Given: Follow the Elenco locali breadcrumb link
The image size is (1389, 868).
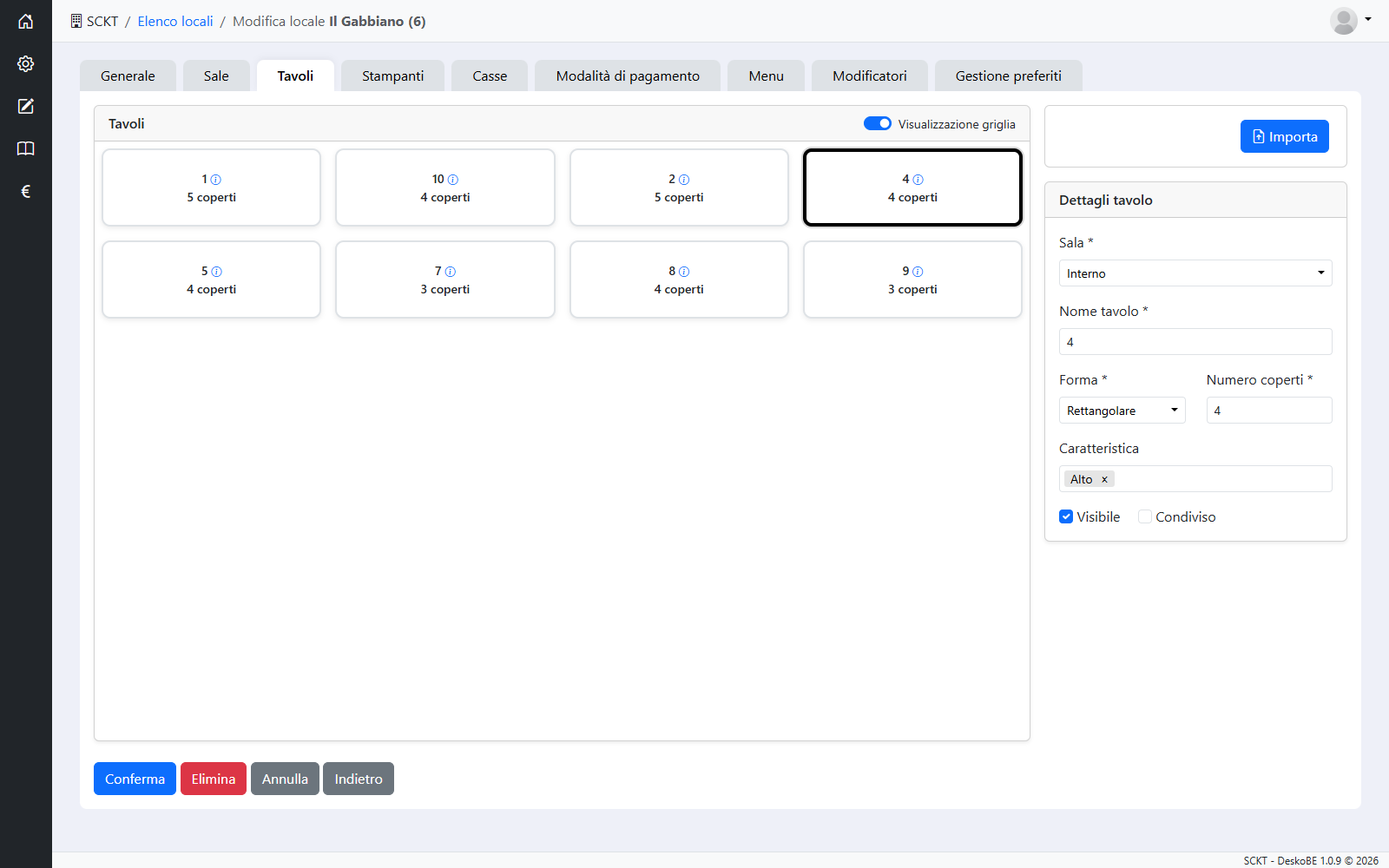Looking at the screenshot, I should coord(175,21).
